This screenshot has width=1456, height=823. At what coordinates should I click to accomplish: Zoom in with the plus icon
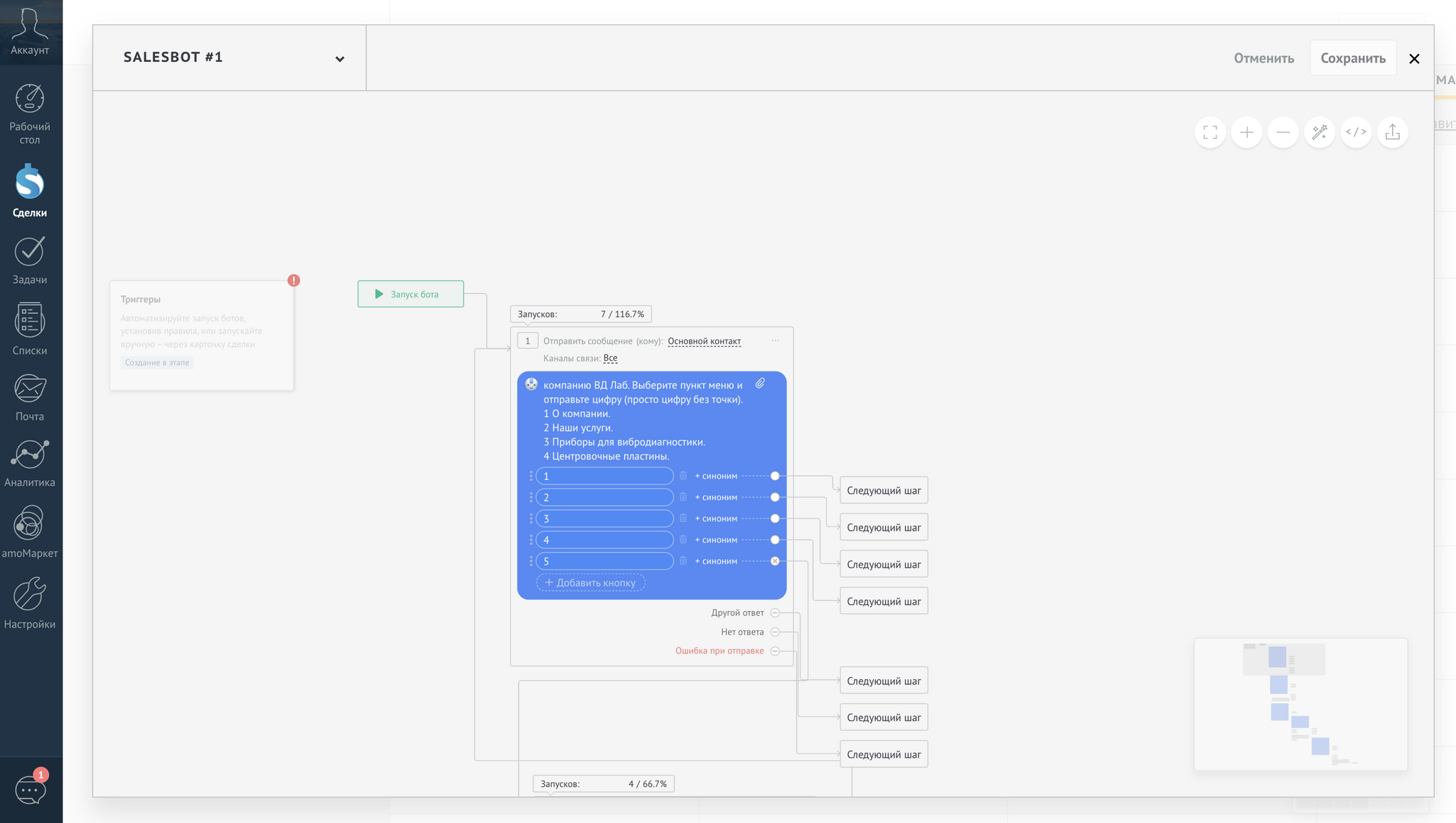click(1246, 132)
